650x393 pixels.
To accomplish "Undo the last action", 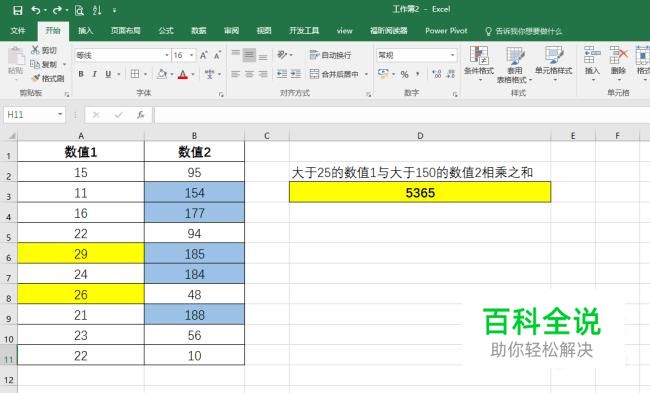I will pyautogui.click(x=36, y=10).
